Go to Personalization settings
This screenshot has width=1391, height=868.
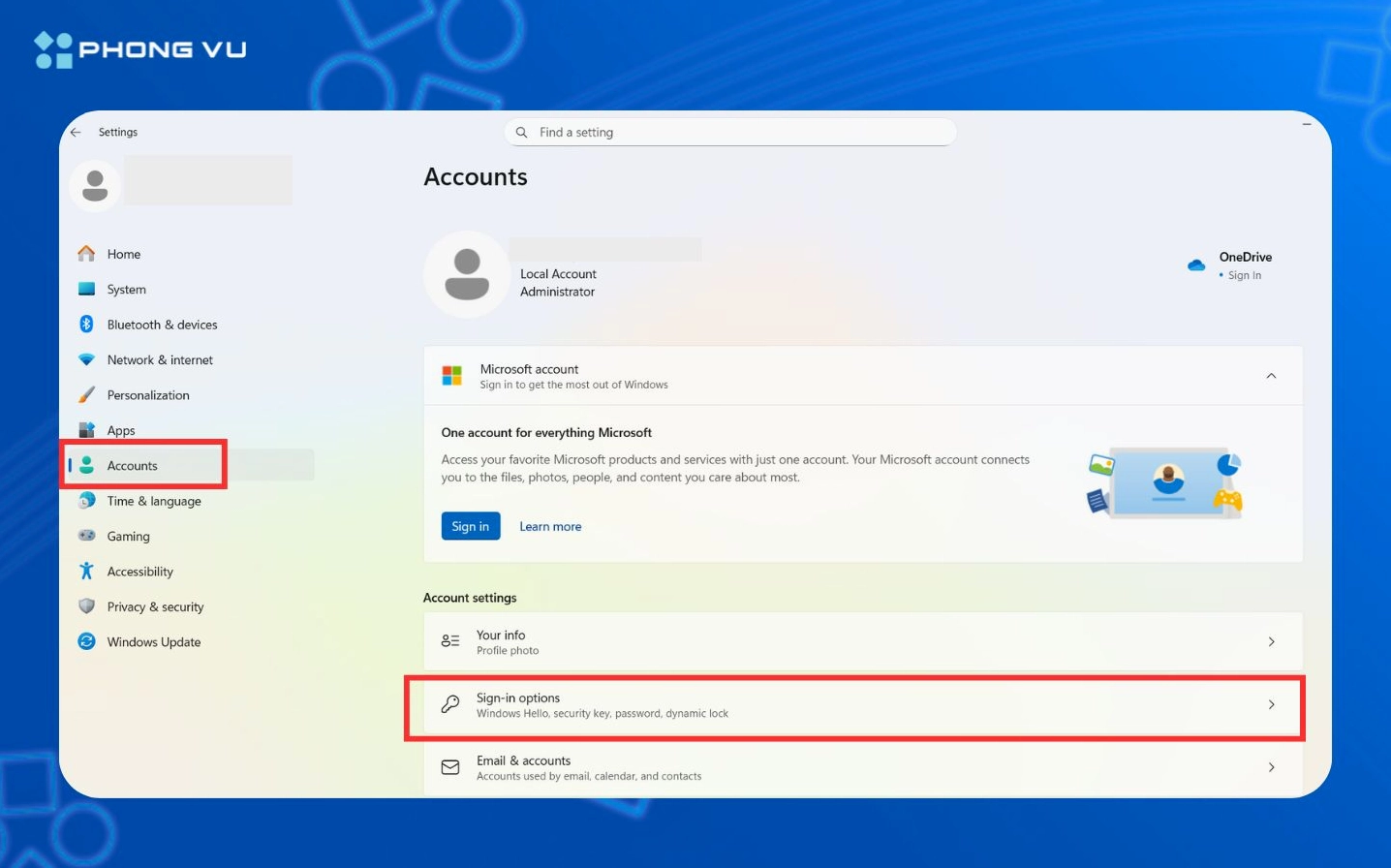pos(148,394)
